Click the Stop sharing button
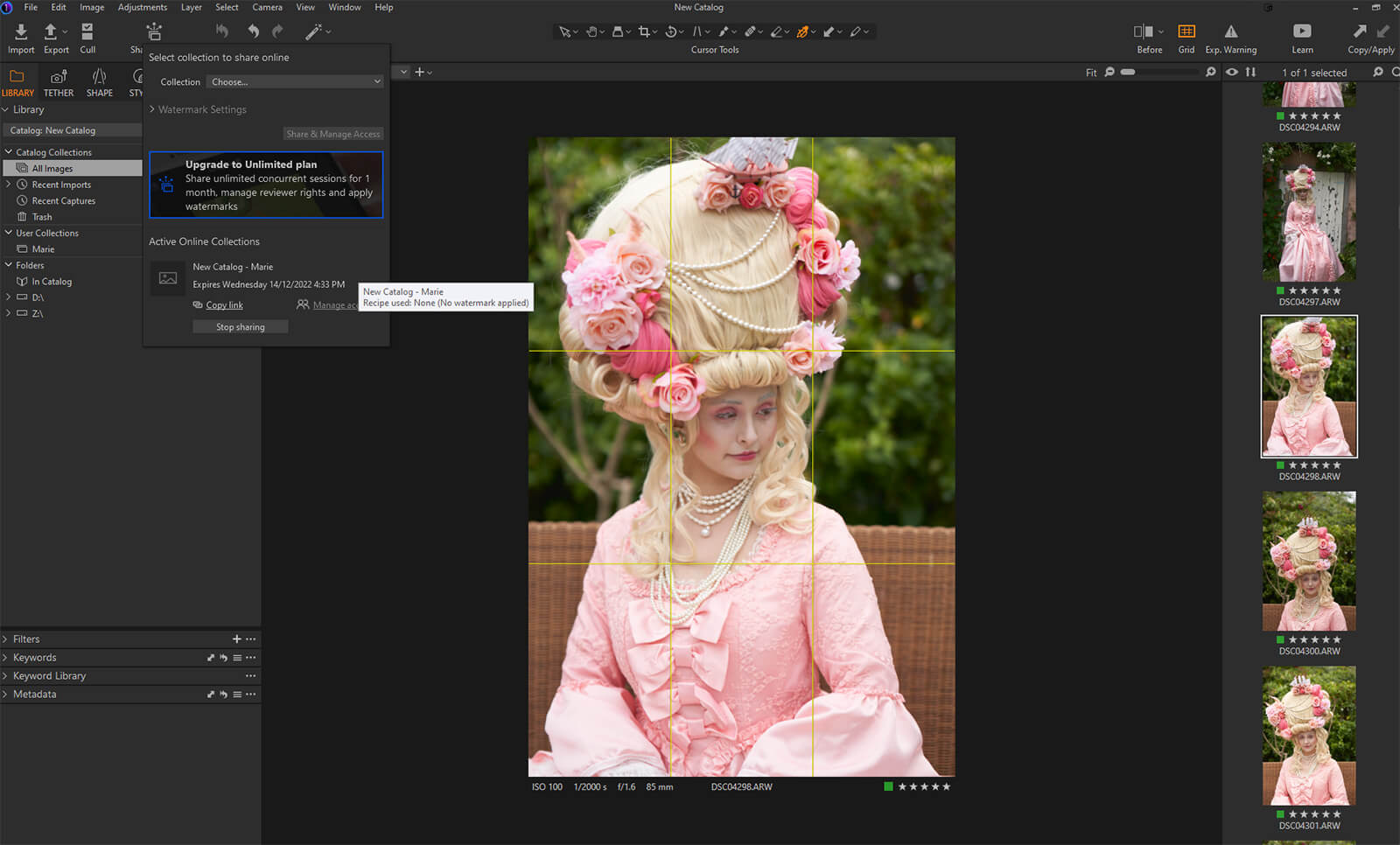This screenshot has width=1400, height=845. 240,327
